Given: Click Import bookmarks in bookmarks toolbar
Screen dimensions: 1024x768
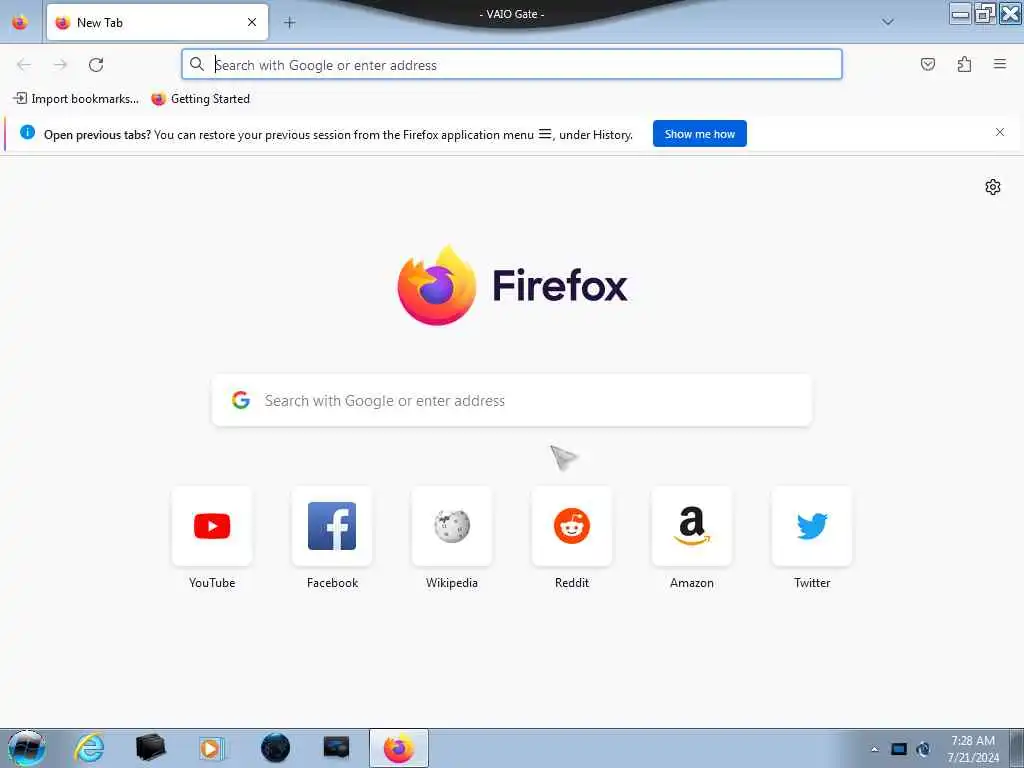Looking at the screenshot, I should 76,99.
